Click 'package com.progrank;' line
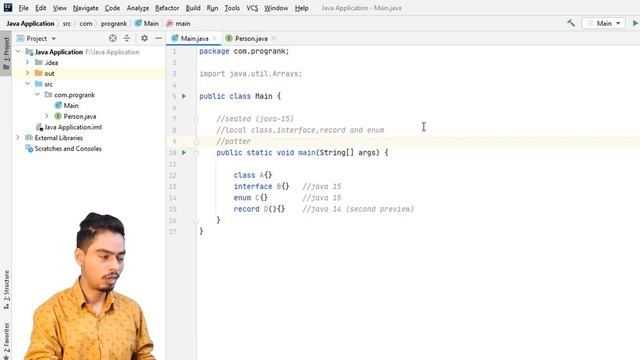The image size is (640, 360). pyautogui.click(x=244, y=51)
